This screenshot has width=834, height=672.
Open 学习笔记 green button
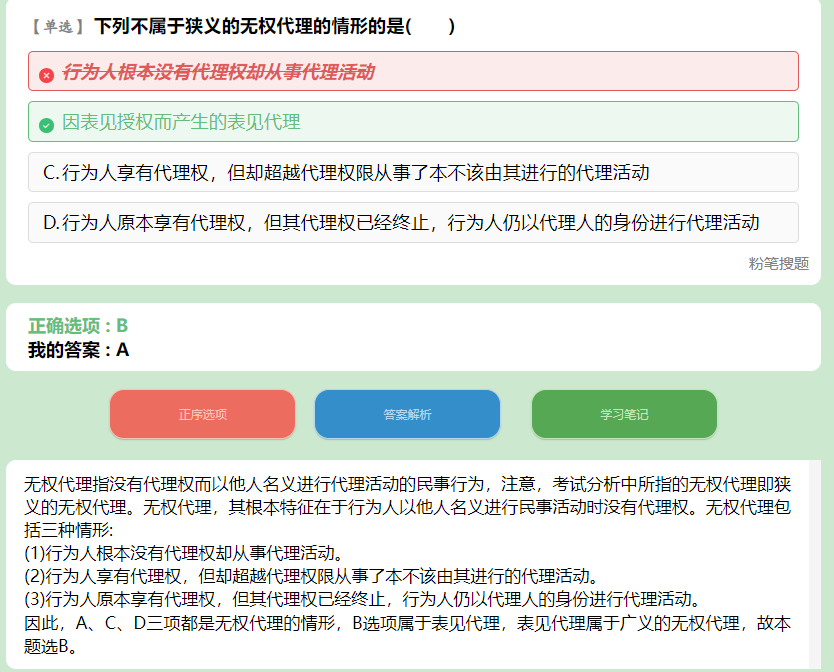pyautogui.click(x=624, y=414)
